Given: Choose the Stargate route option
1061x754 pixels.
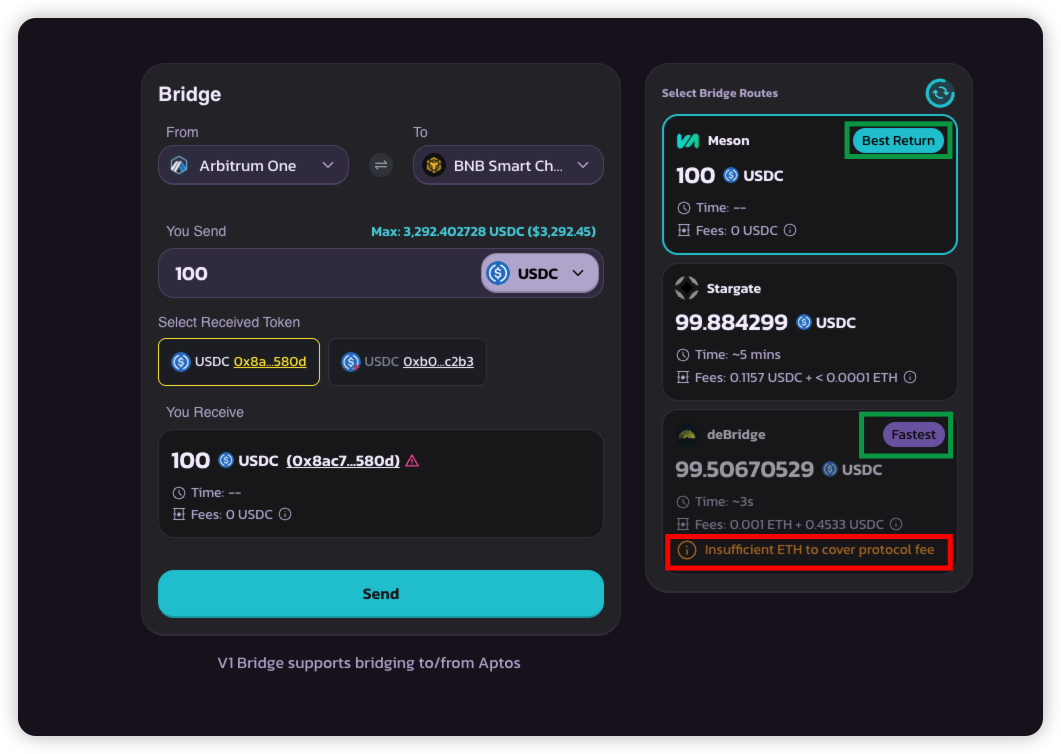Looking at the screenshot, I should click(809, 332).
